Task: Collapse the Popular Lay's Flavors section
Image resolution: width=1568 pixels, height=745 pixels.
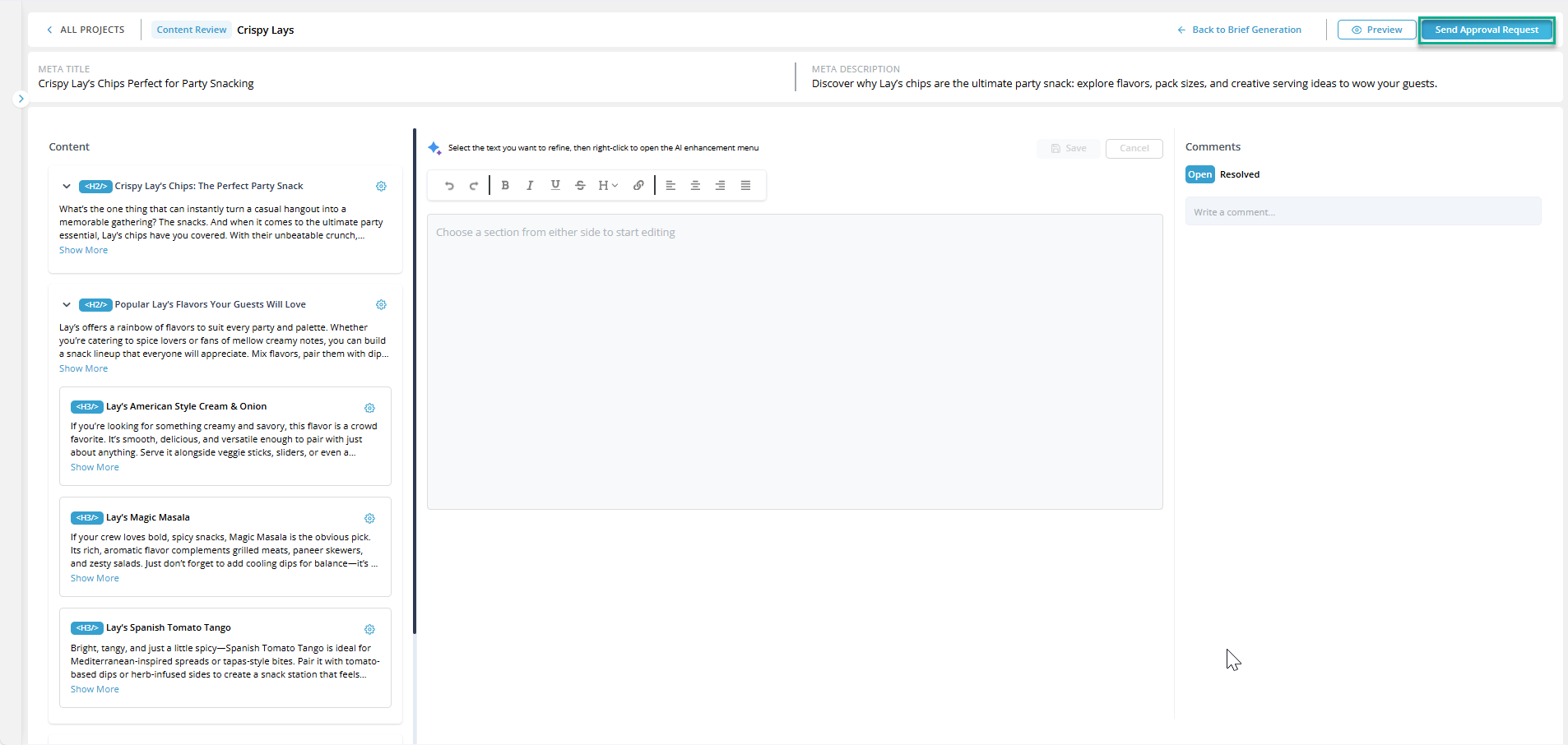Action: pyautogui.click(x=67, y=305)
